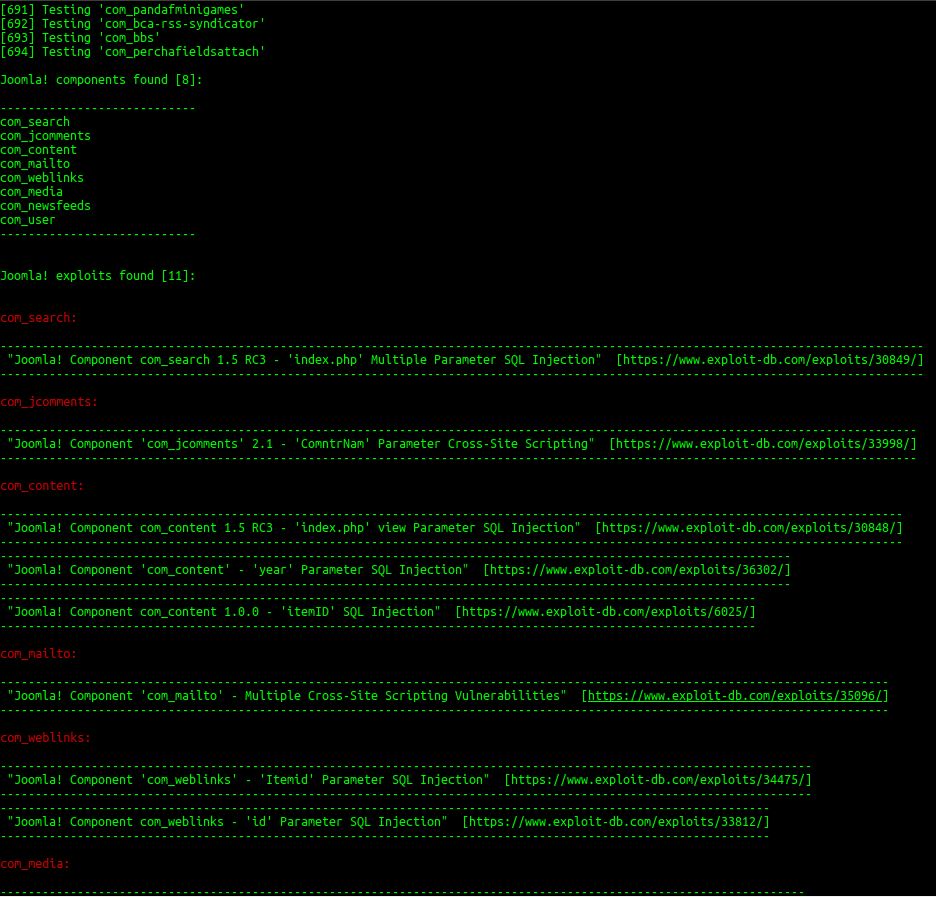
Task: Open the exploit-db link for exploit 6025
Action: coord(605,612)
